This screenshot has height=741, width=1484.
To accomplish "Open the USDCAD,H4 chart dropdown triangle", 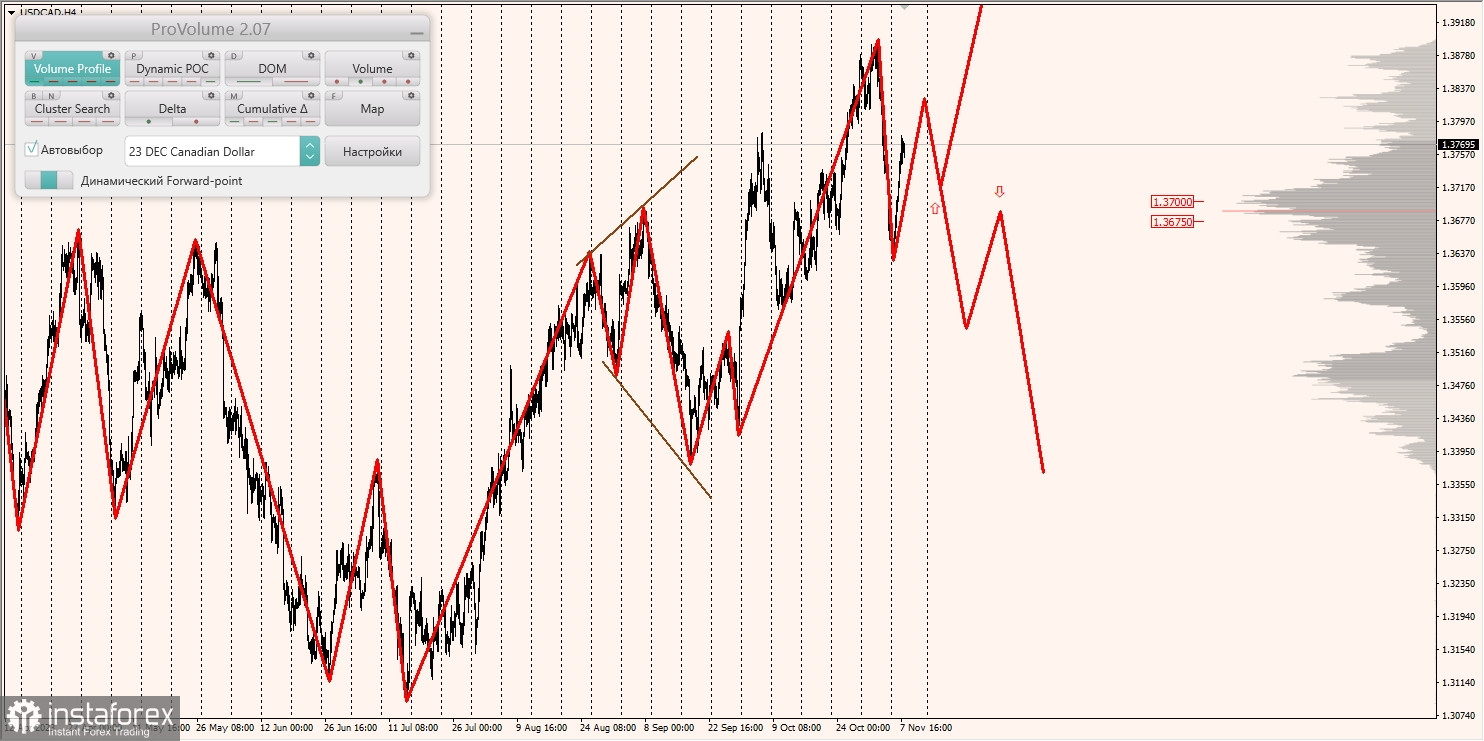I will (x=10, y=13).
